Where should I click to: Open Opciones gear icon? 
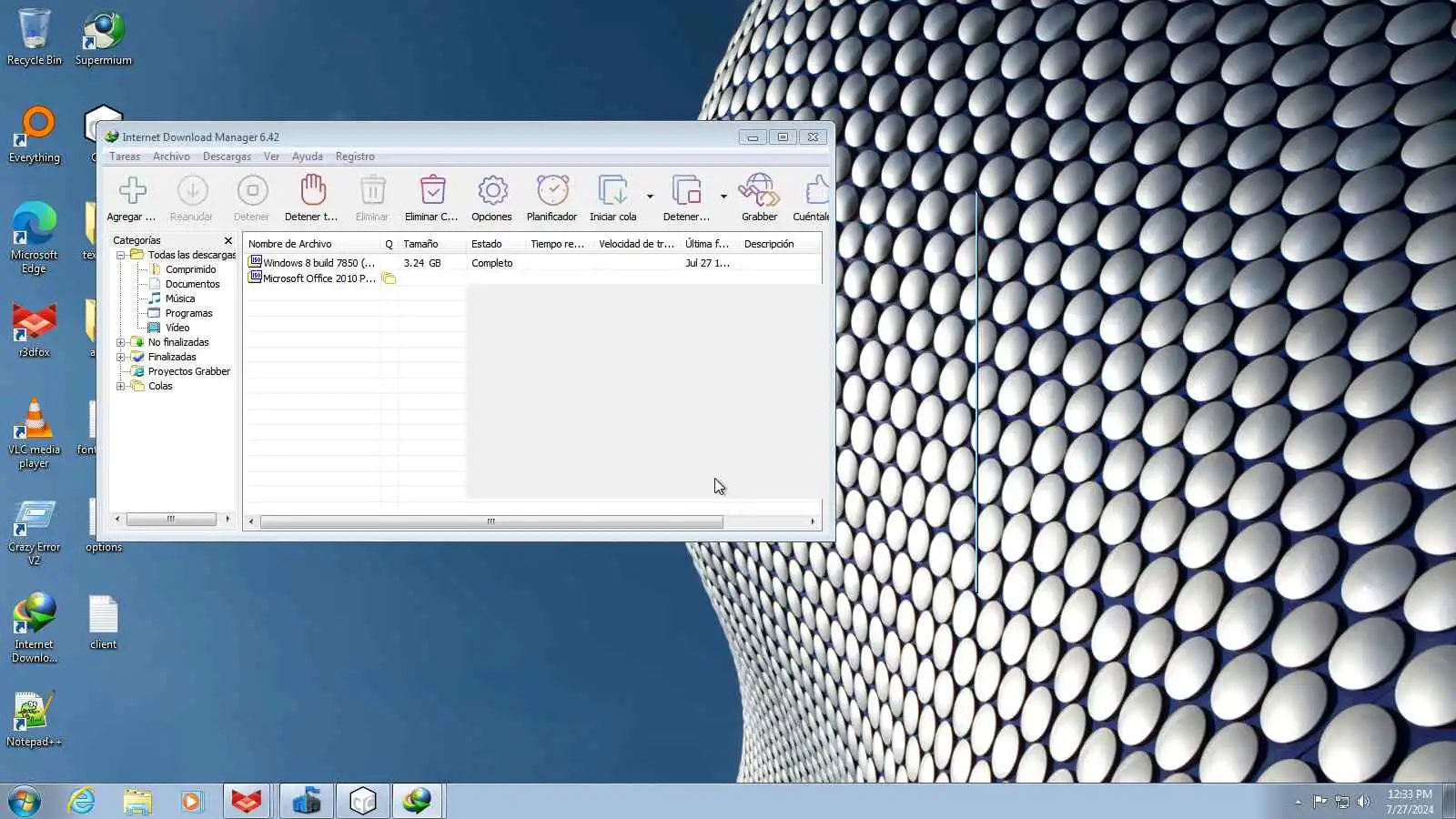click(x=492, y=191)
